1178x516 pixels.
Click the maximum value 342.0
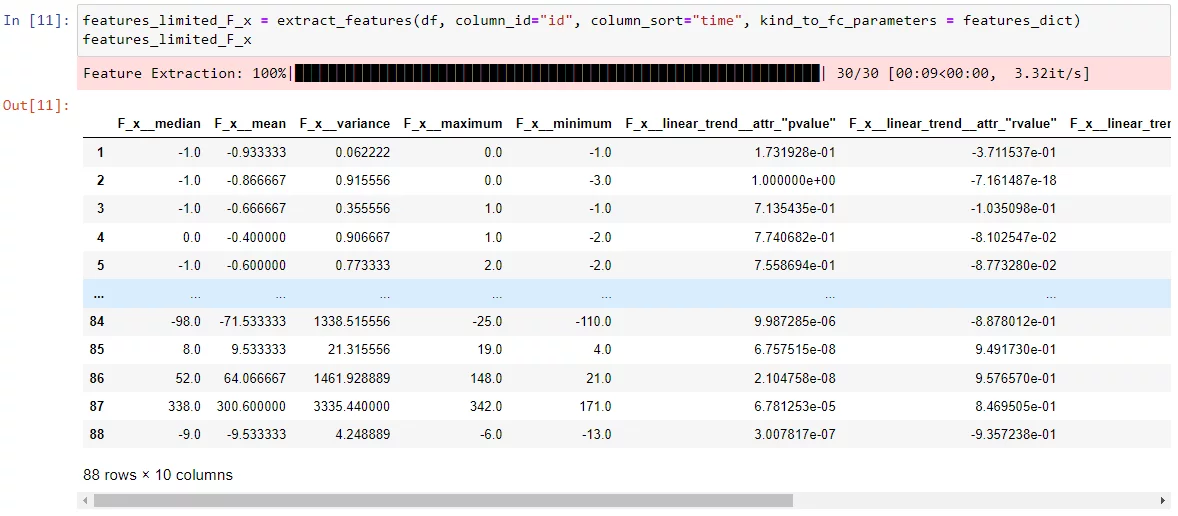[x=486, y=406]
